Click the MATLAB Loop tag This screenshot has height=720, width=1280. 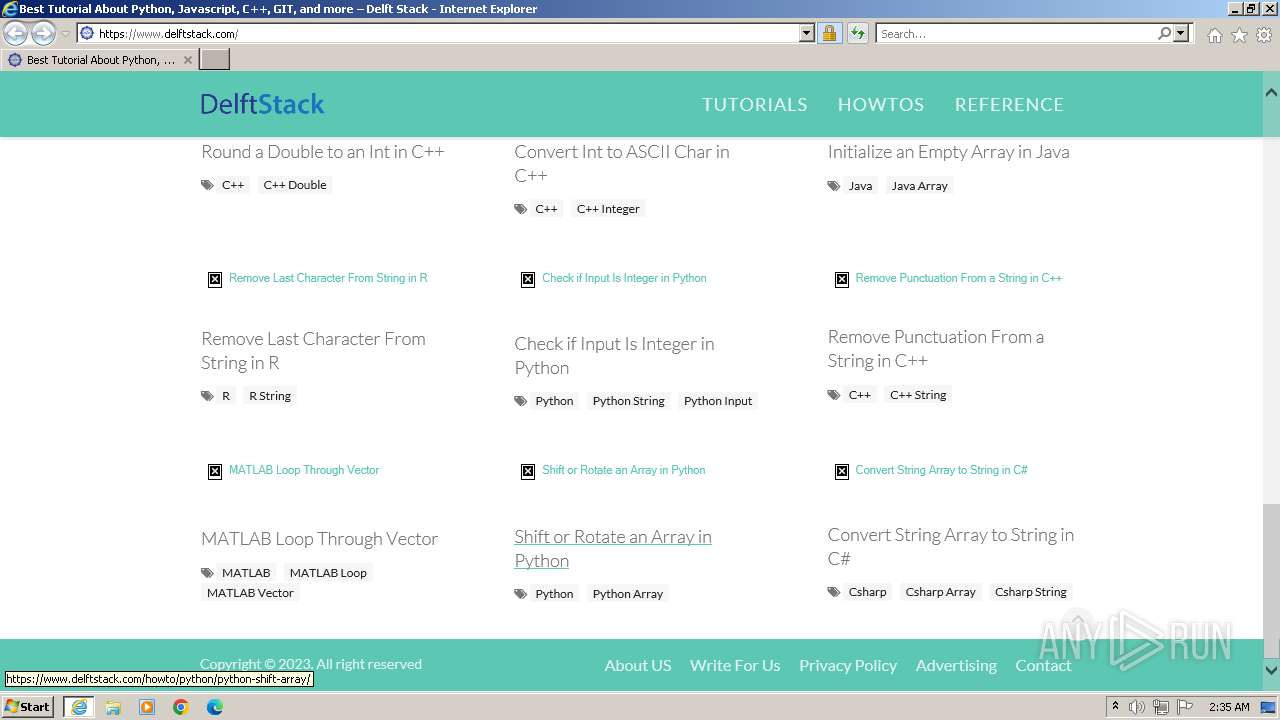pos(328,573)
